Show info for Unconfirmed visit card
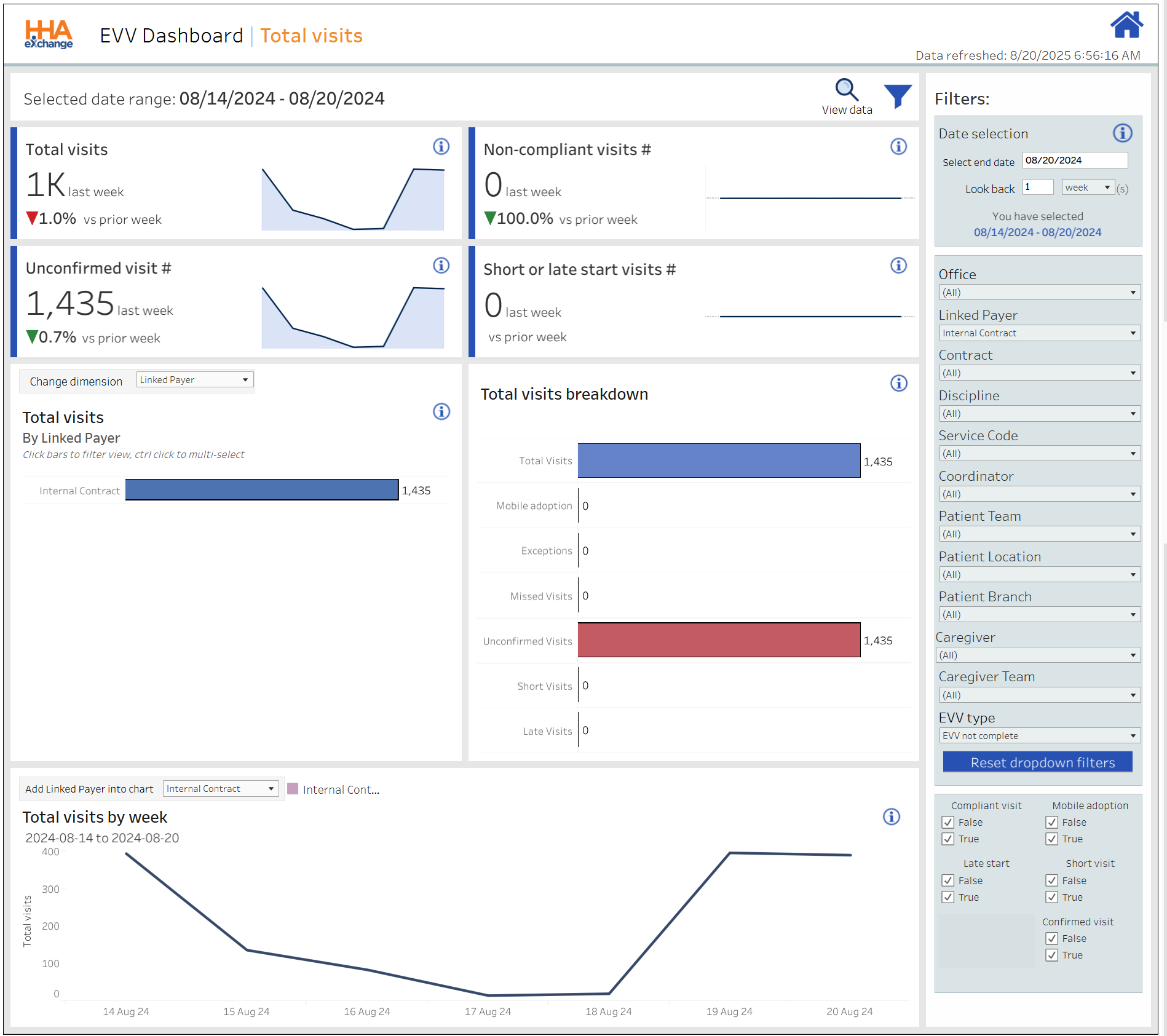Viewport: 1167px width, 1036px height. pos(441,266)
